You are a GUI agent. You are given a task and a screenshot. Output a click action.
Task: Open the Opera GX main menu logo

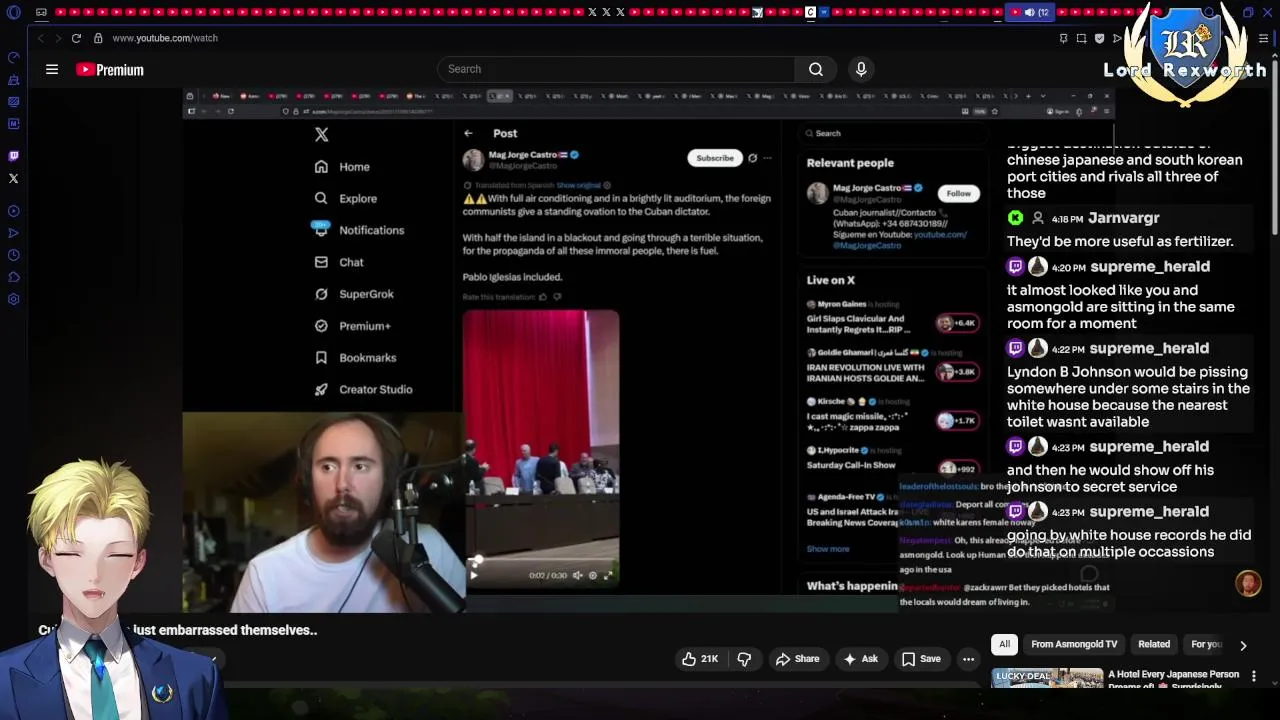pyautogui.click(x=14, y=12)
